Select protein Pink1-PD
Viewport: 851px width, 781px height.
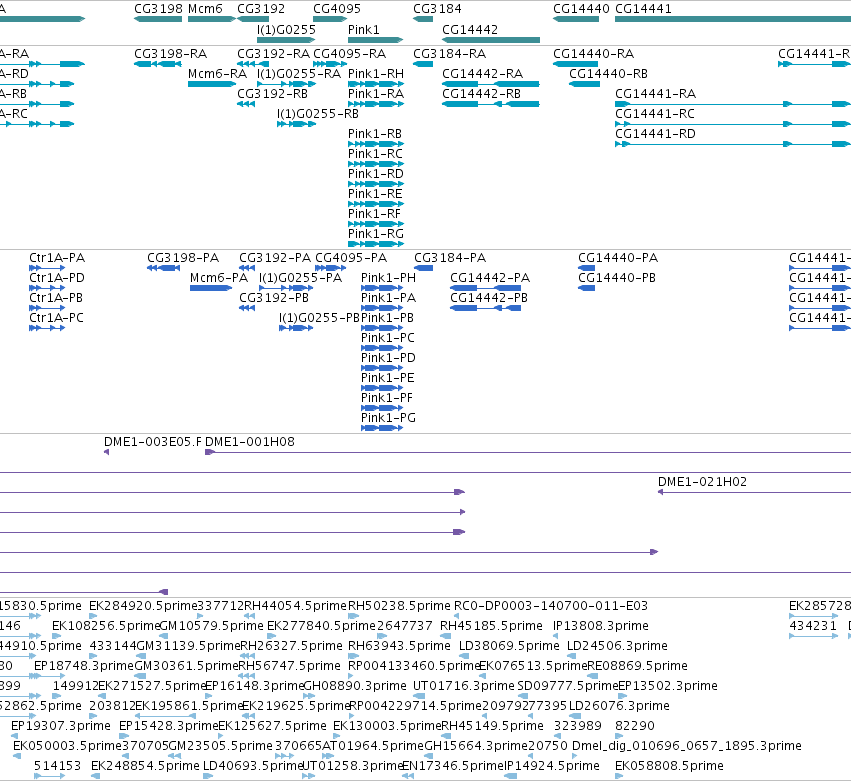tap(382, 368)
